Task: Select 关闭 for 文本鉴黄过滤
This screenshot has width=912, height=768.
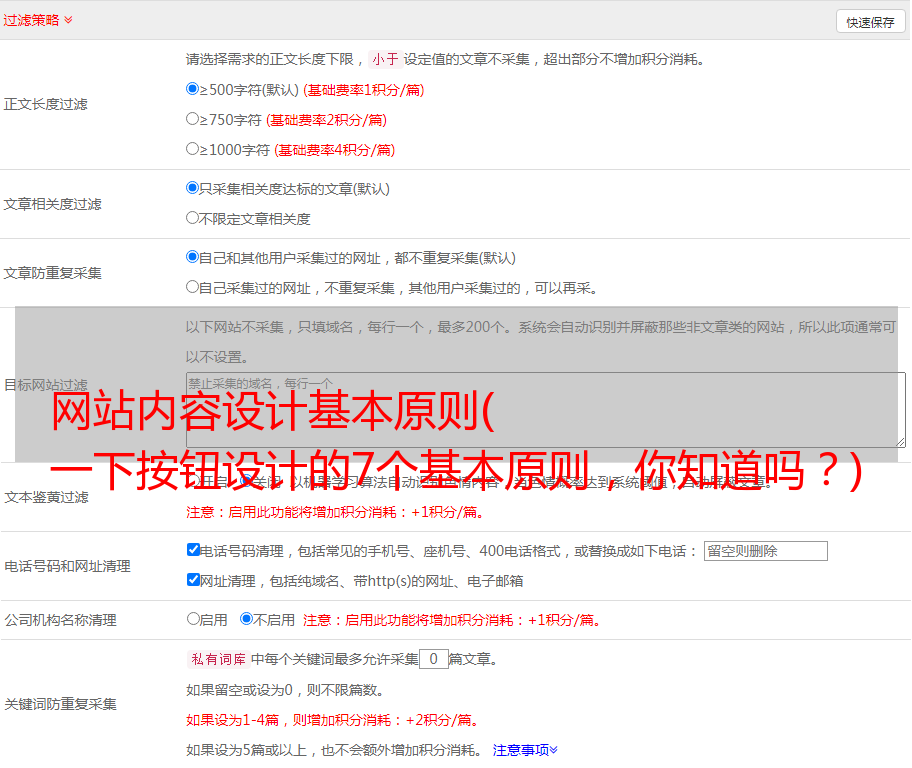Action: [245, 481]
